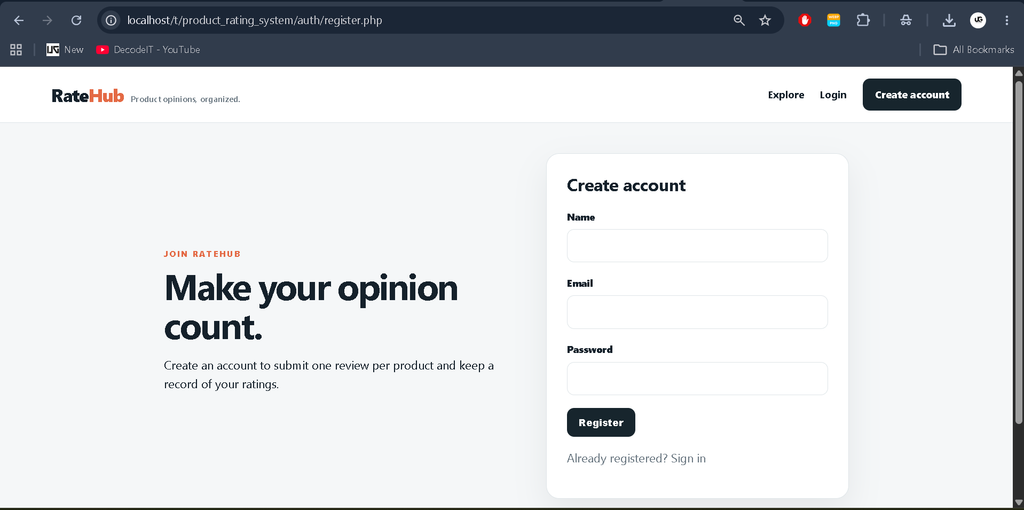Open the colorful Pro extension icon

(833, 20)
